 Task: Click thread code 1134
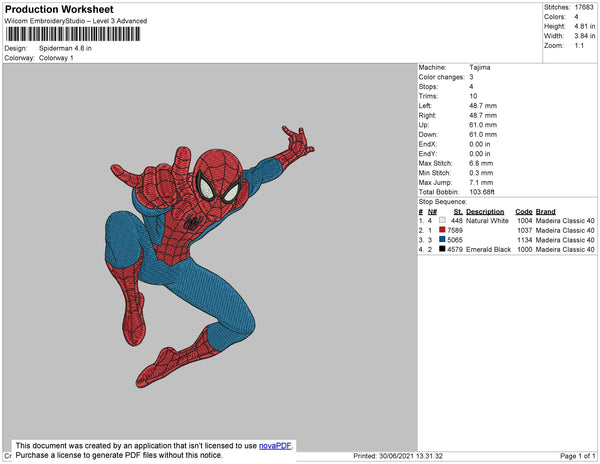tap(525, 240)
